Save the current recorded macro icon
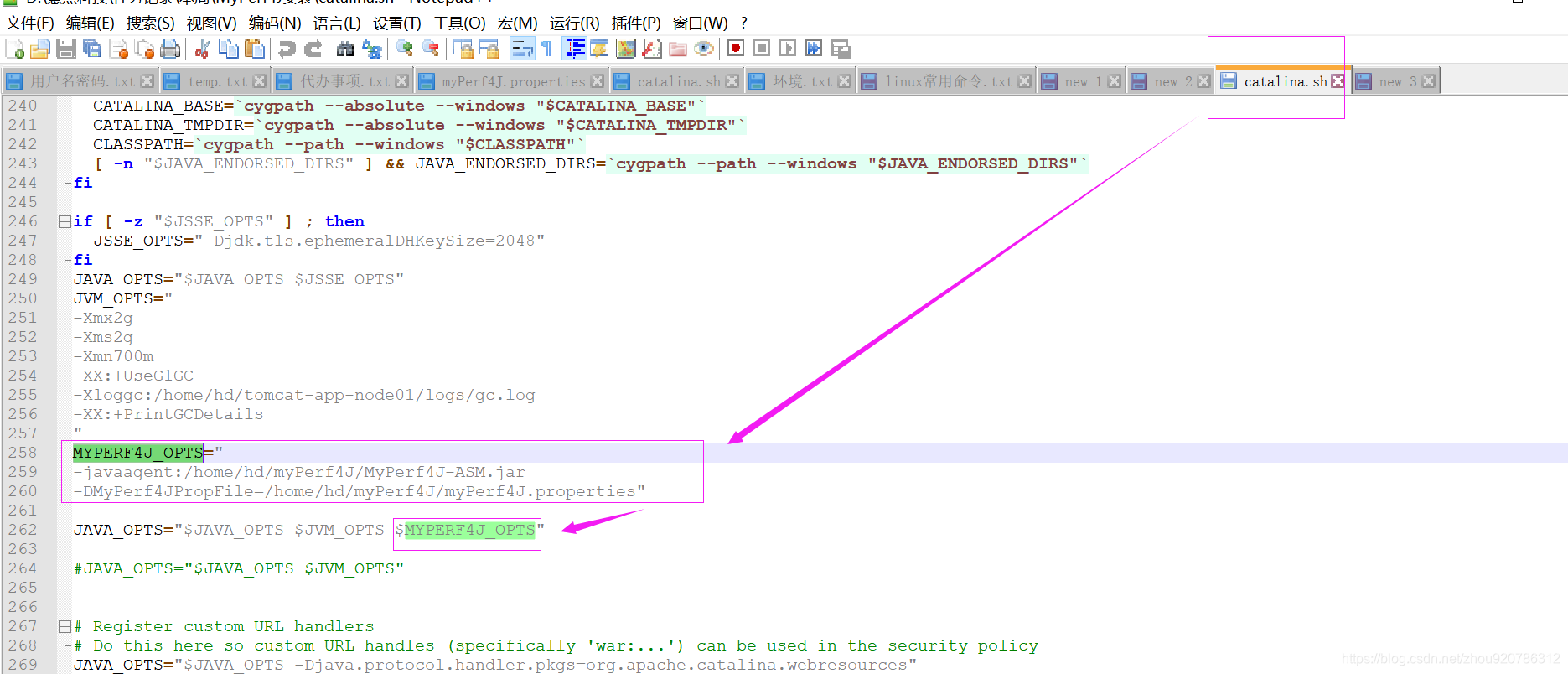1568x674 pixels. (840, 49)
